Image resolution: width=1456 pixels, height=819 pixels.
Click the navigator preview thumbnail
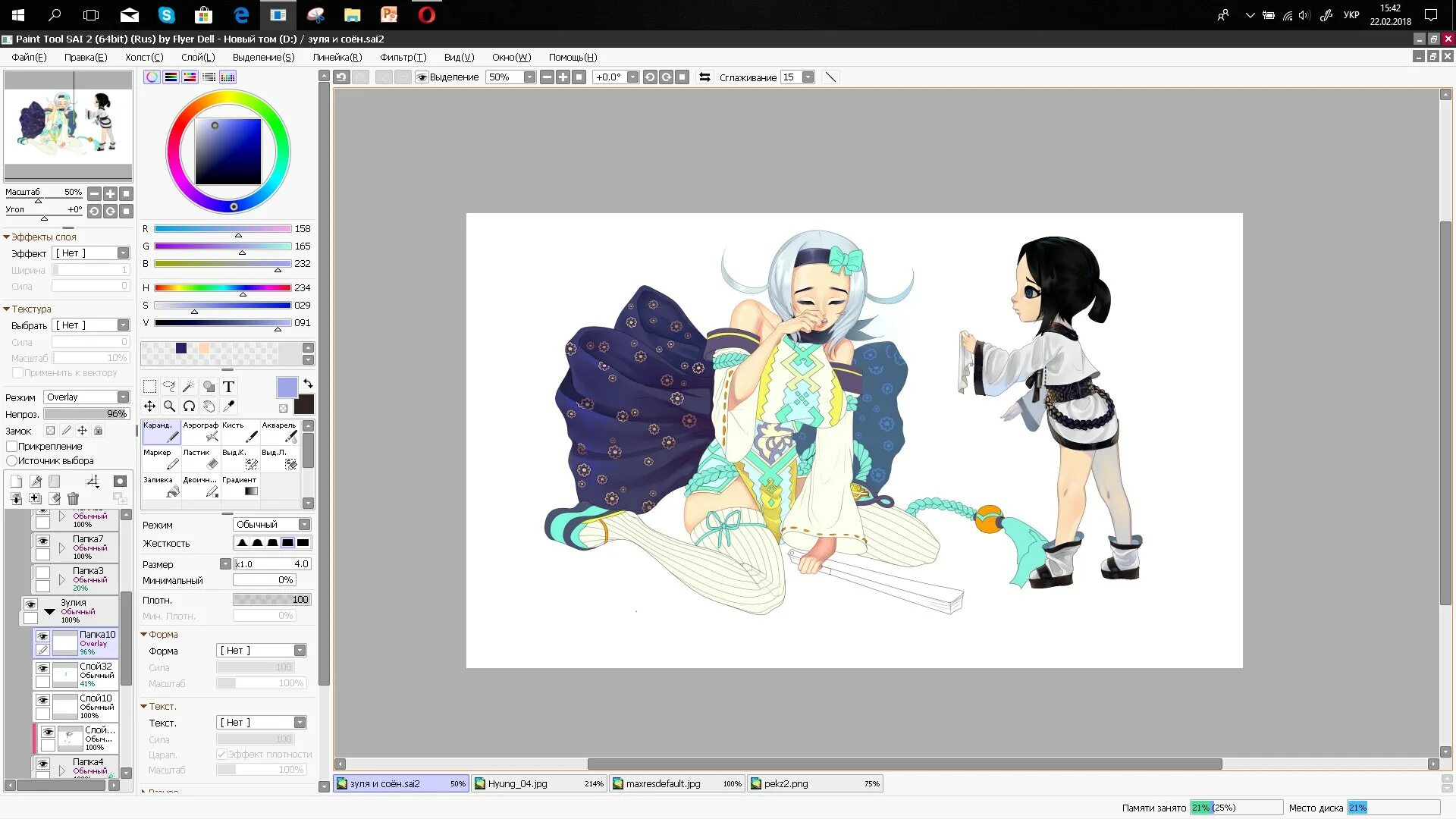point(68,125)
